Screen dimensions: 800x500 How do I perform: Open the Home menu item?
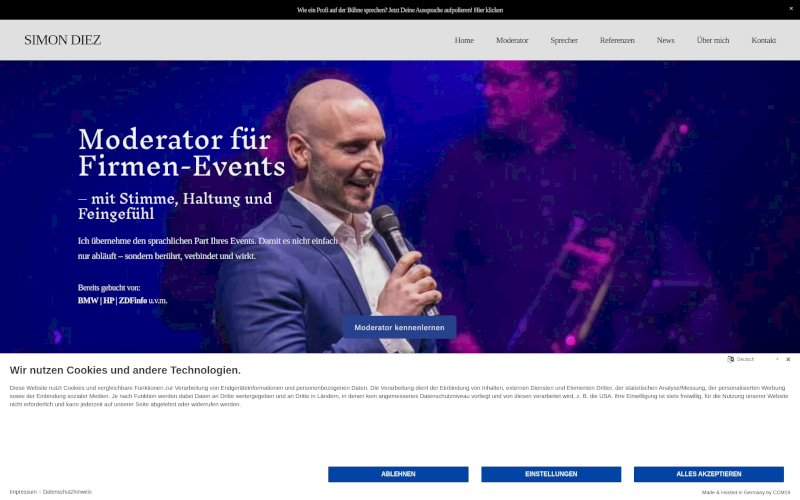tap(464, 40)
